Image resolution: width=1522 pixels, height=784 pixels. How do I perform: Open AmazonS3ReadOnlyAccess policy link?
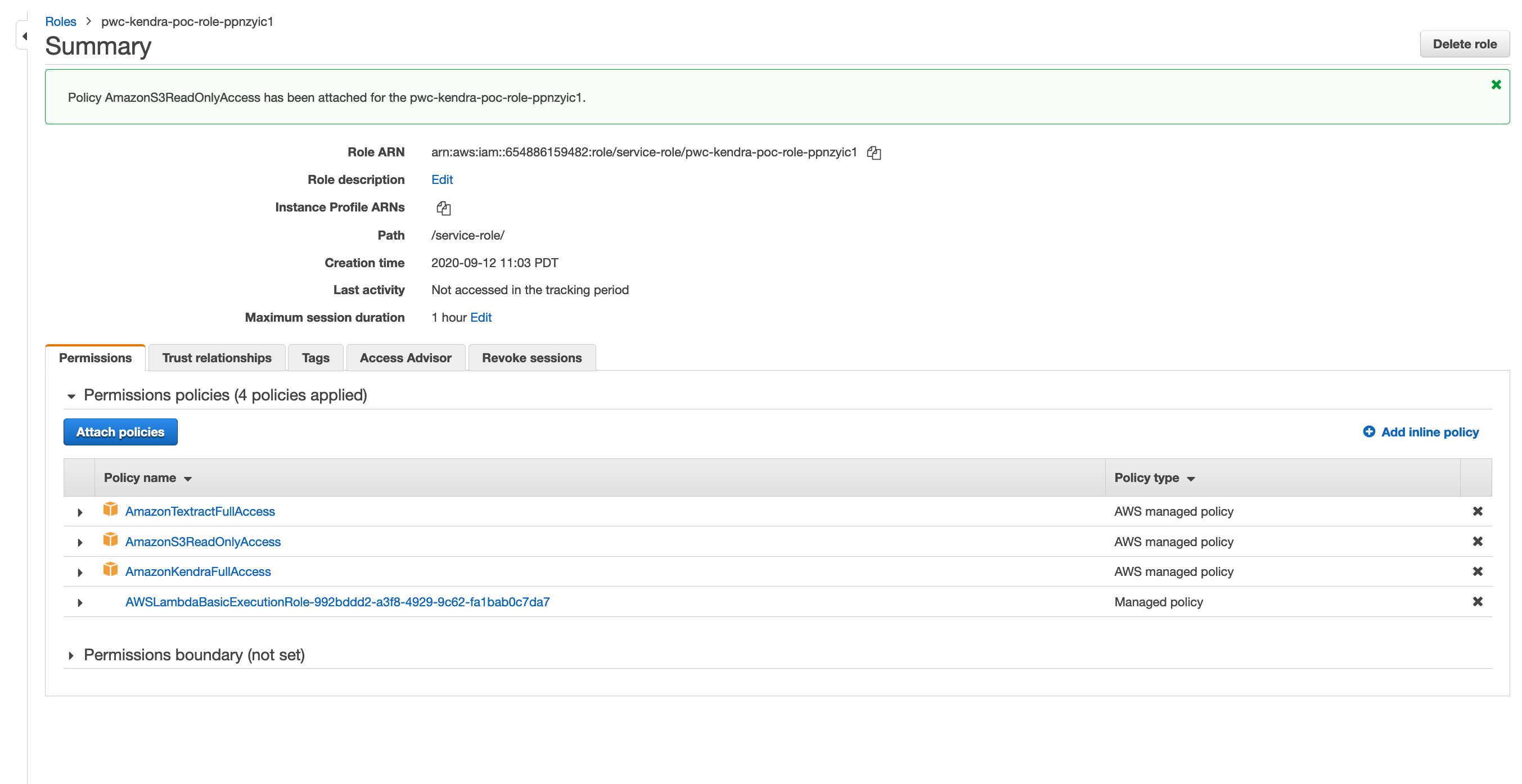(202, 542)
